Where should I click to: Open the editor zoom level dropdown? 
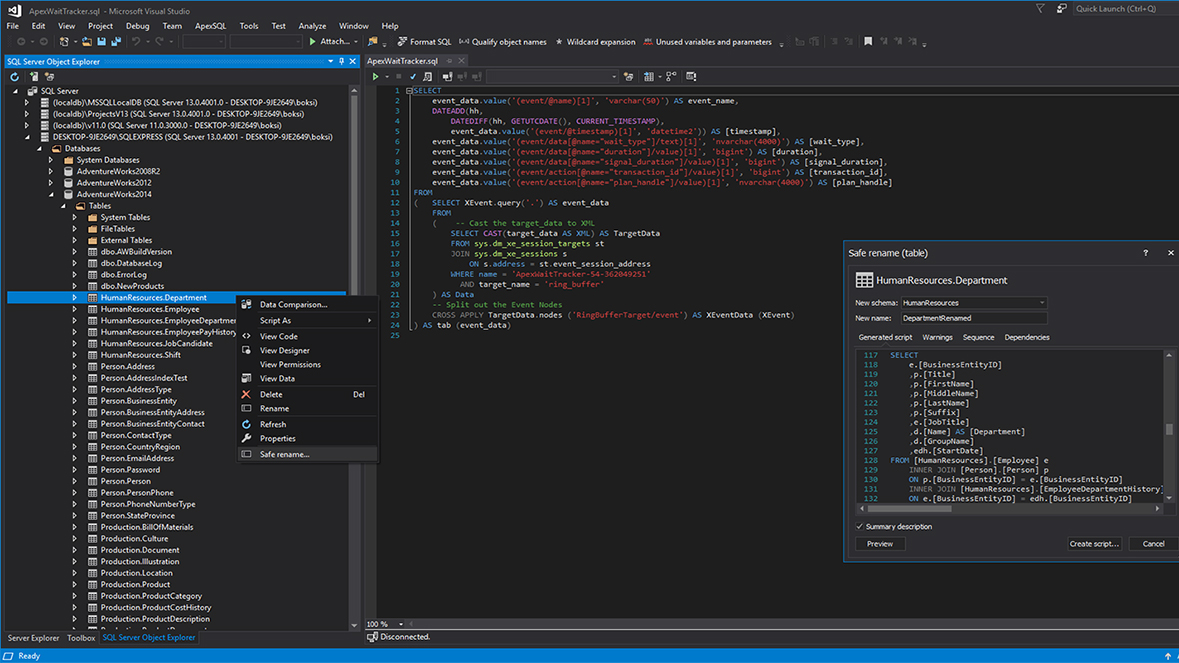[x=399, y=624]
